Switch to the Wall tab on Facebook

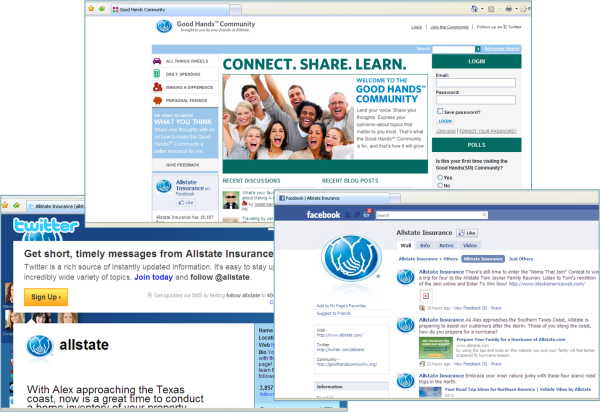pyautogui.click(x=406, y=245)
